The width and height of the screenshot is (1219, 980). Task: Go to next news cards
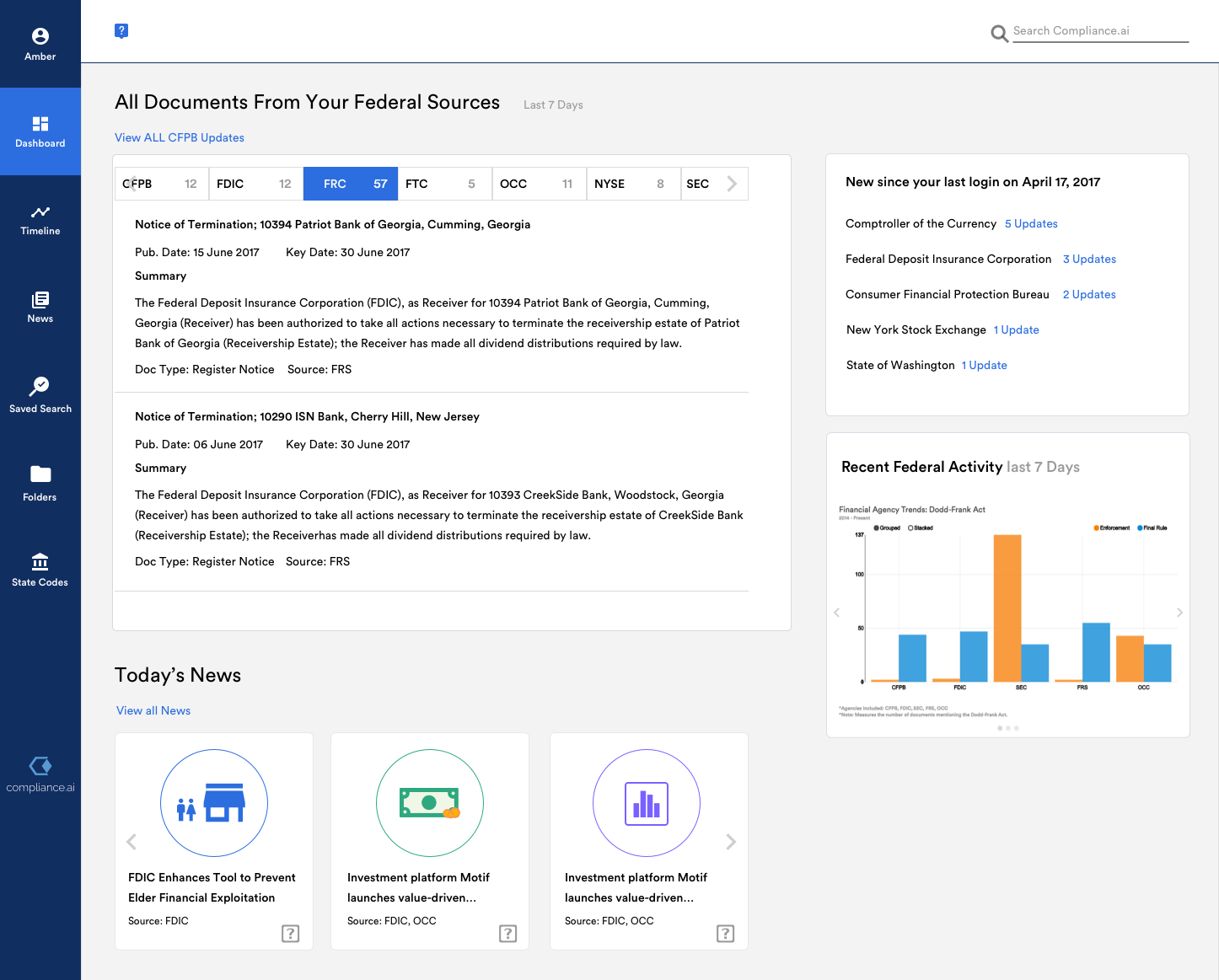(731, 842)
